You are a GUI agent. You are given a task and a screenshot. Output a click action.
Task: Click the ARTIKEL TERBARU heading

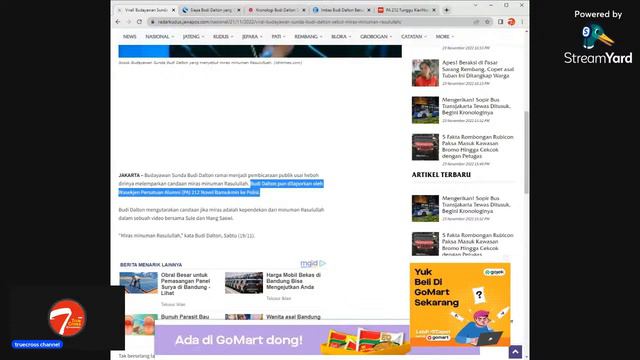tap(441, 175)
